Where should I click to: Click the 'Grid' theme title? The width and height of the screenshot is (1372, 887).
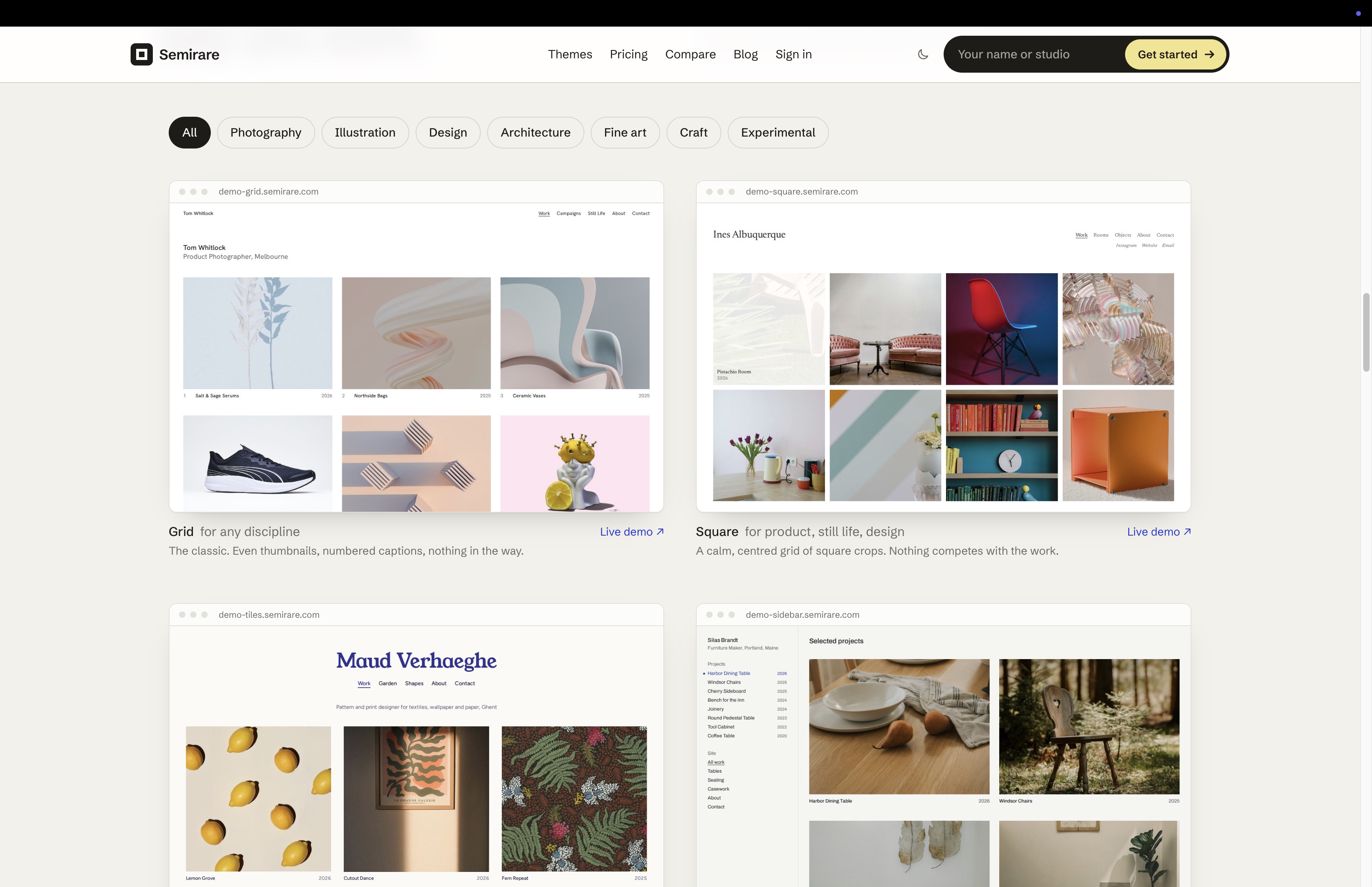tap(181, 532)
